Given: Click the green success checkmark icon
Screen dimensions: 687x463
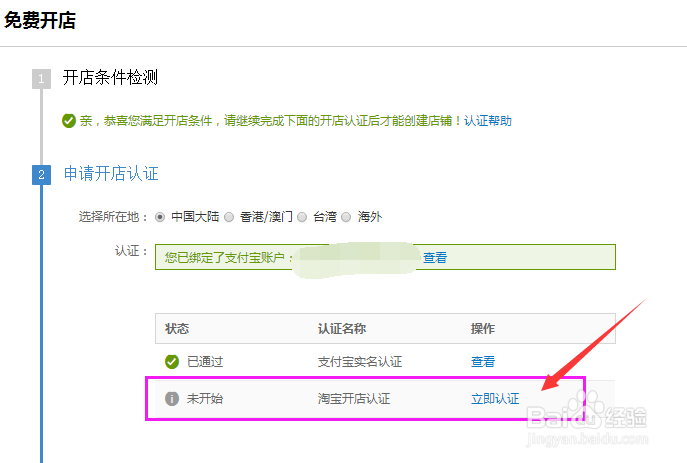Looking at the screenshot, I should (69, 121).
